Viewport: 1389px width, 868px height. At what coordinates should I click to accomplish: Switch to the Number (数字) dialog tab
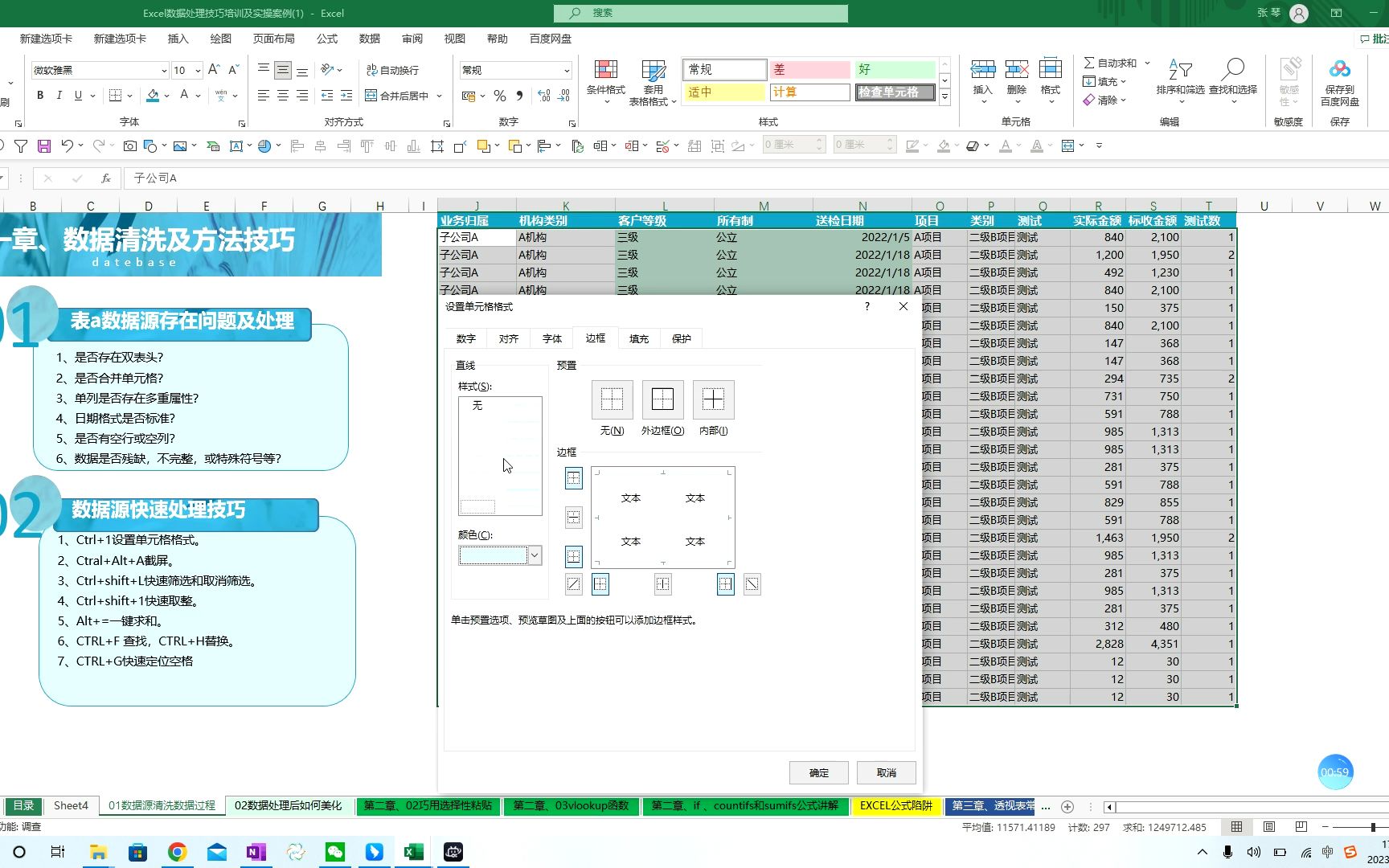tap(466, 338)
